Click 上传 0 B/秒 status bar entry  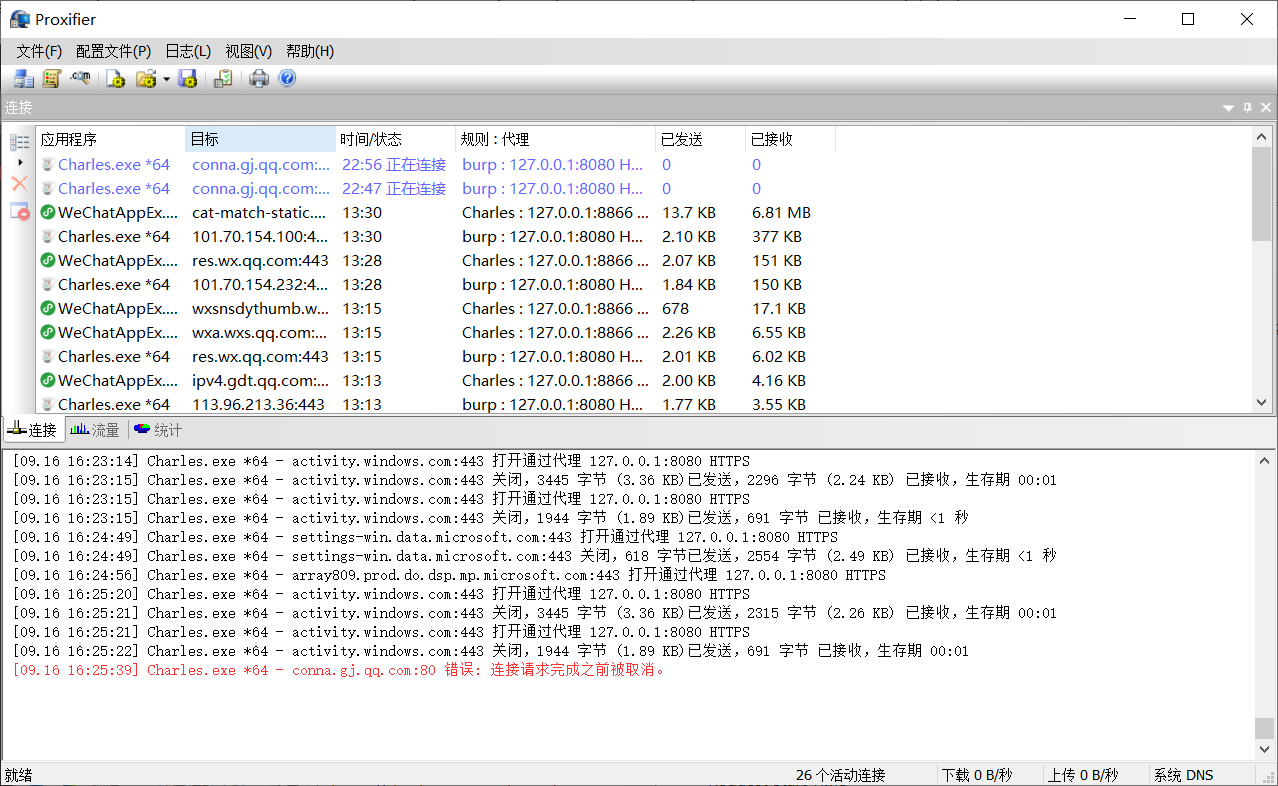(x=1083, y=775)
